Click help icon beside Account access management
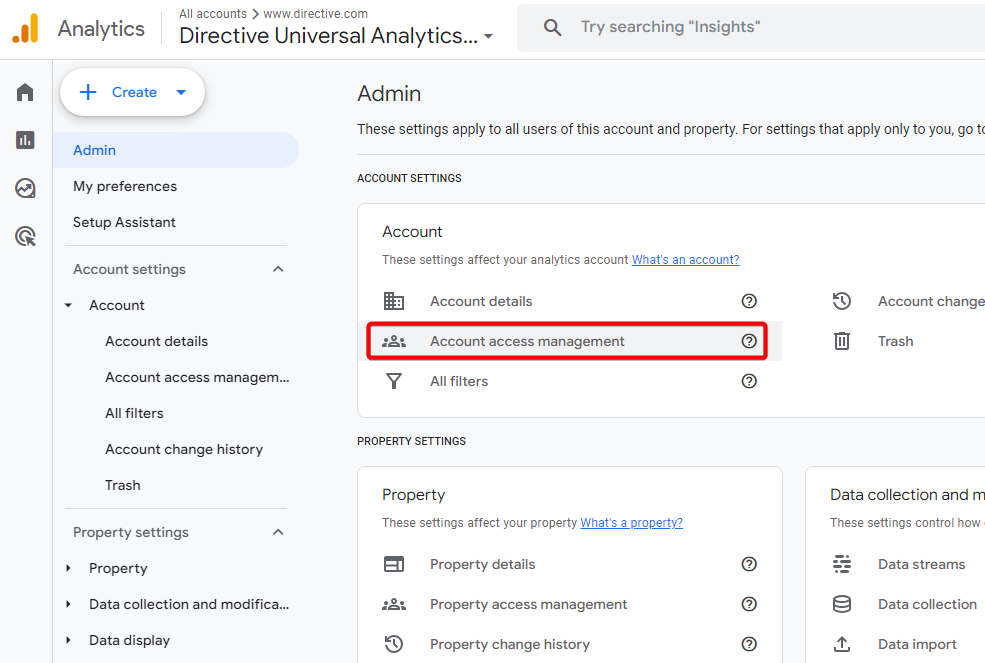This screenshot has width=985, height=663. click(749, 341)
